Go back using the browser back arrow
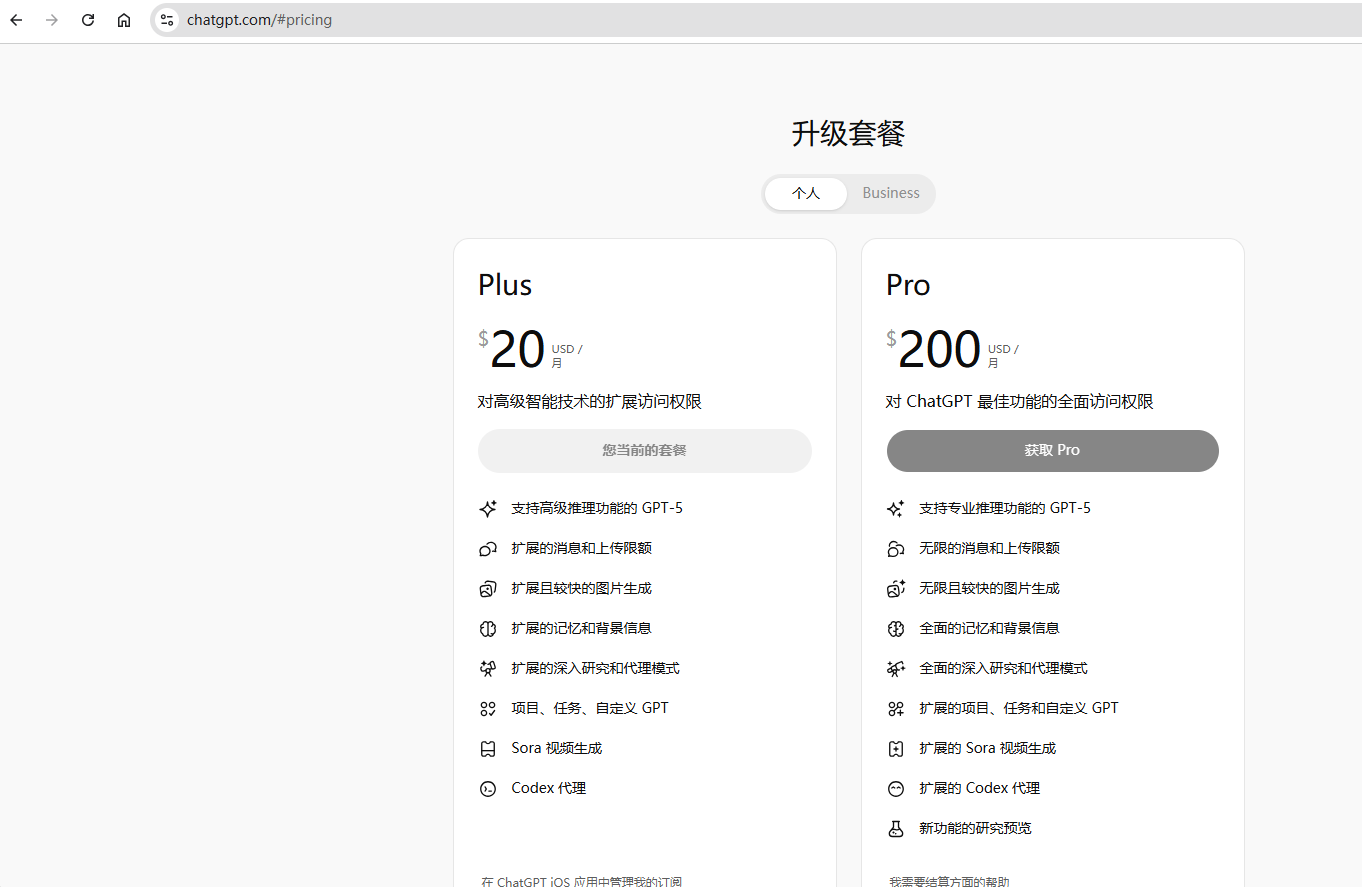Image resolution: width=1362 pixels, height=887 pixels. pos(16,20)
